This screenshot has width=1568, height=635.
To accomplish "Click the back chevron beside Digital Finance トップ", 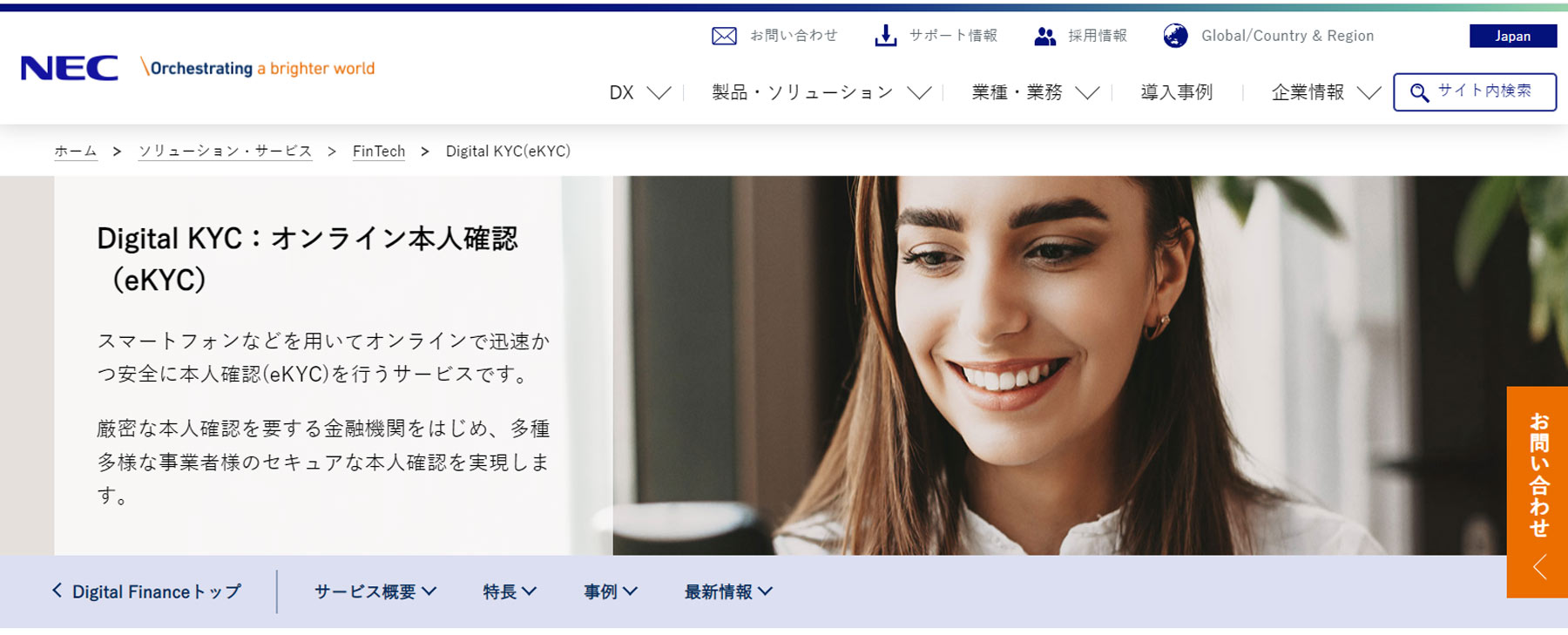I will coord(57,591).
